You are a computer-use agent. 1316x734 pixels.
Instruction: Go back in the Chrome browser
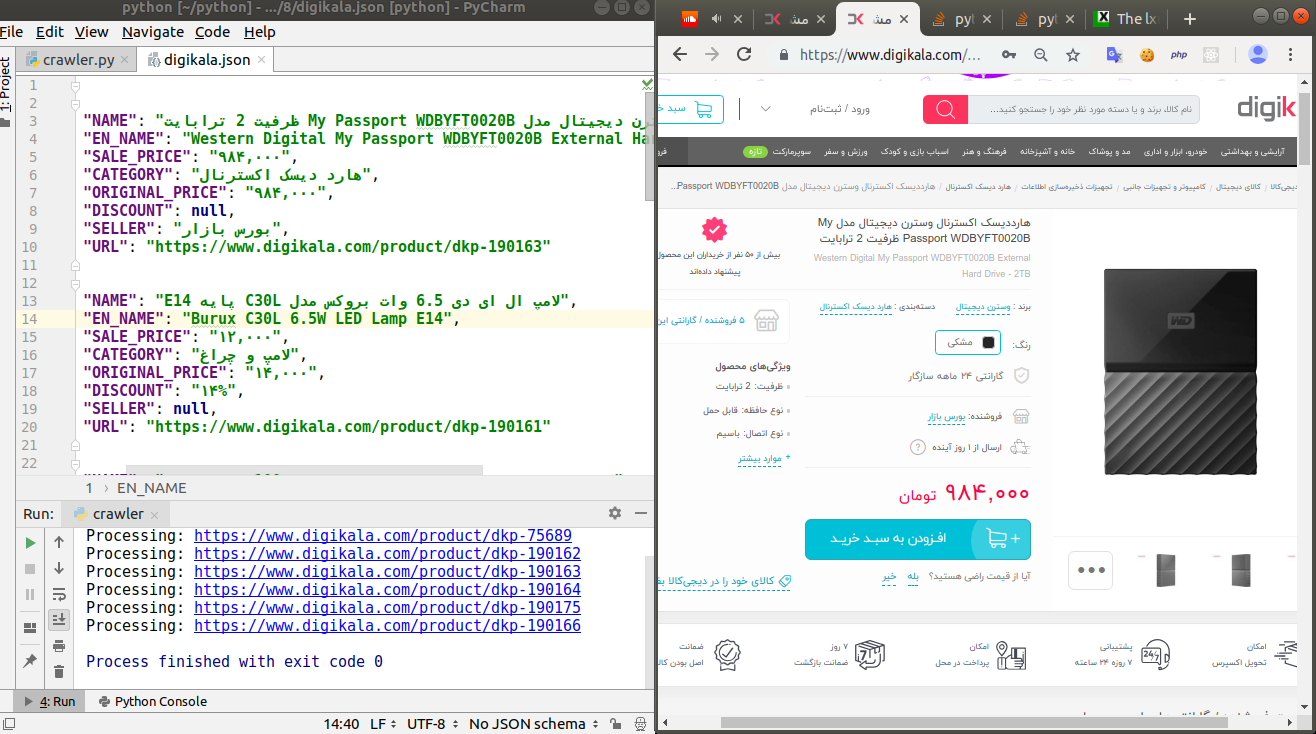679,54
